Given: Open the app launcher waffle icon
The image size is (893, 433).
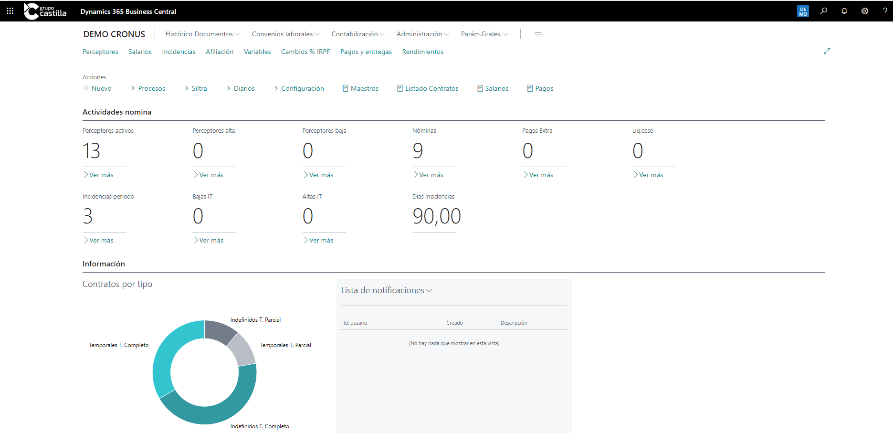Looking at the screenshot, I should (x=10, y=10).
